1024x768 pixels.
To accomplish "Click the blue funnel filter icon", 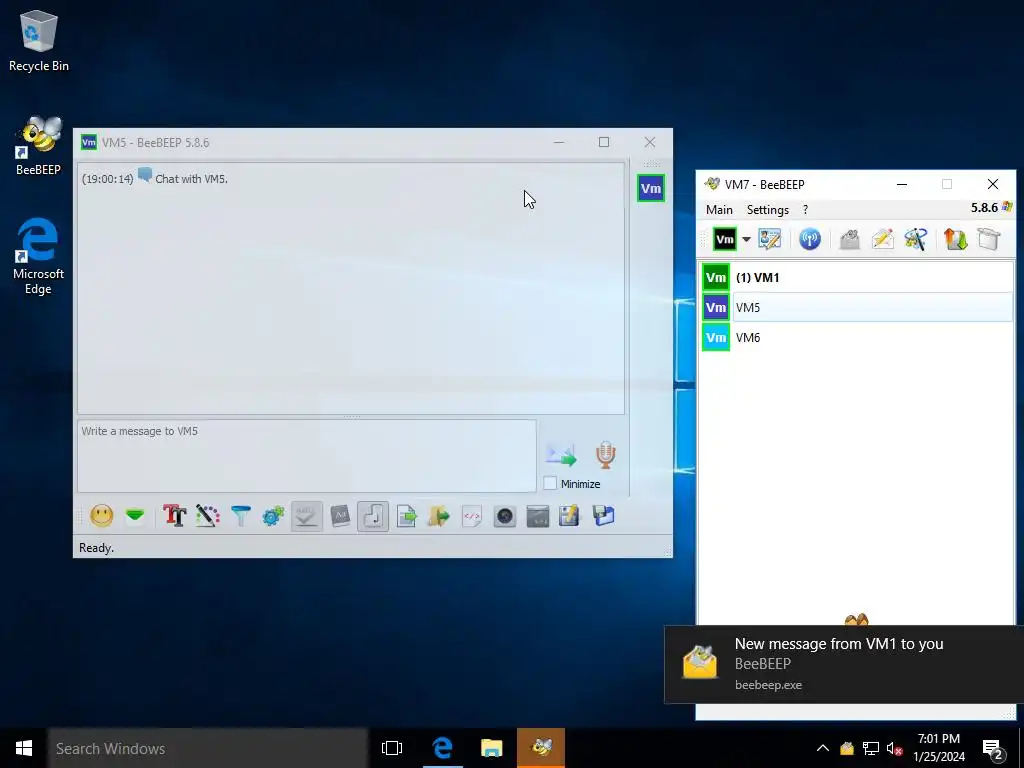I will [x=241, y=516].
